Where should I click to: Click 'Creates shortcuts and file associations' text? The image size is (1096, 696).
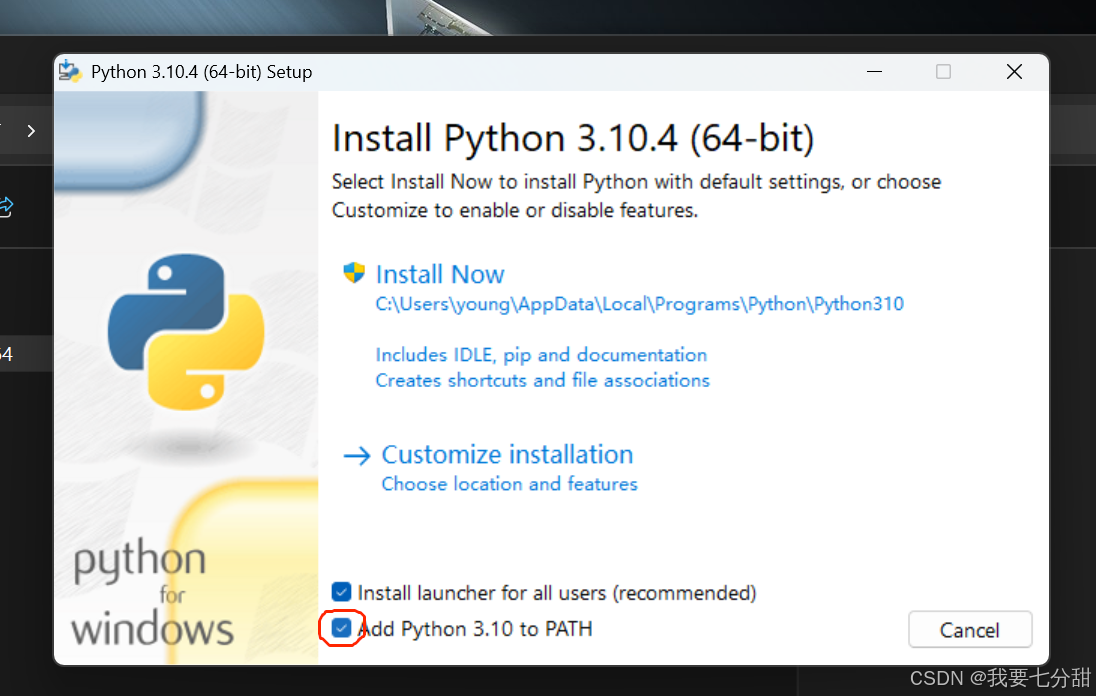[542, 380]
